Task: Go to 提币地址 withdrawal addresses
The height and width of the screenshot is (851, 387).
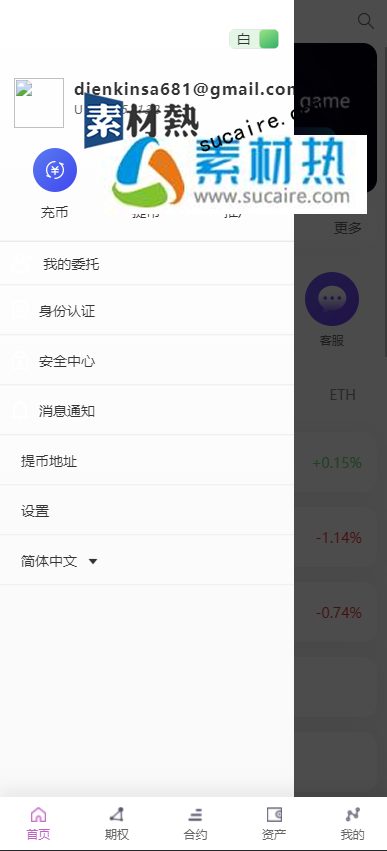Action: pos(147,461)
